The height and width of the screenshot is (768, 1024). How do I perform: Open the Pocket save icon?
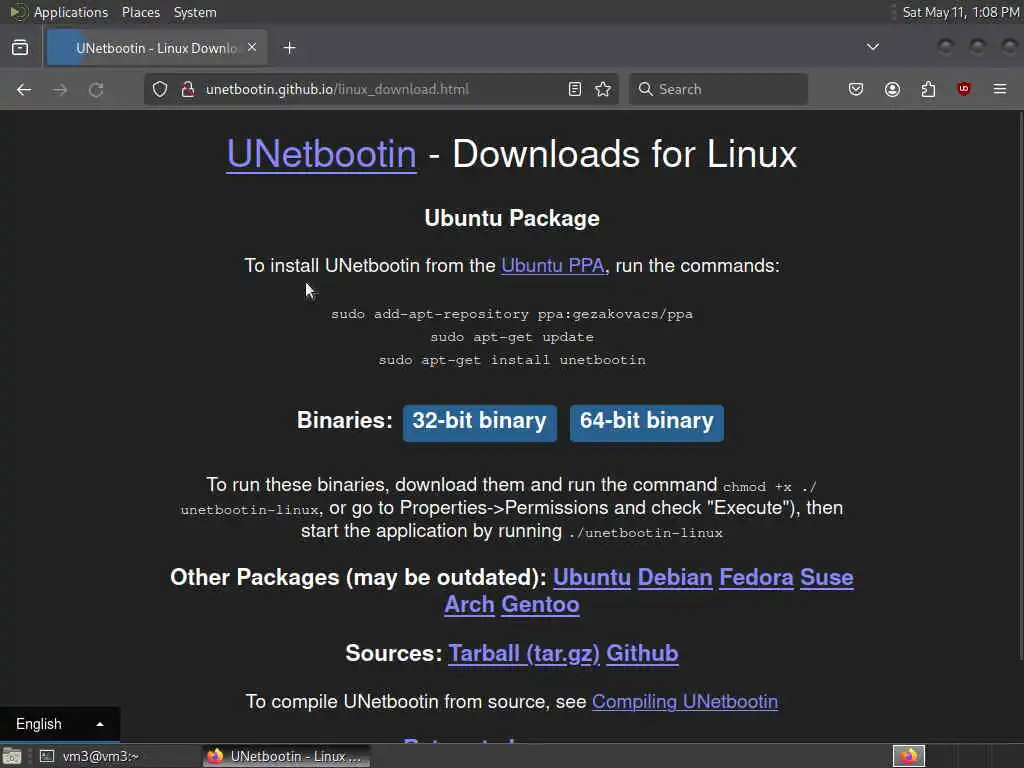(x=856, y=89)
